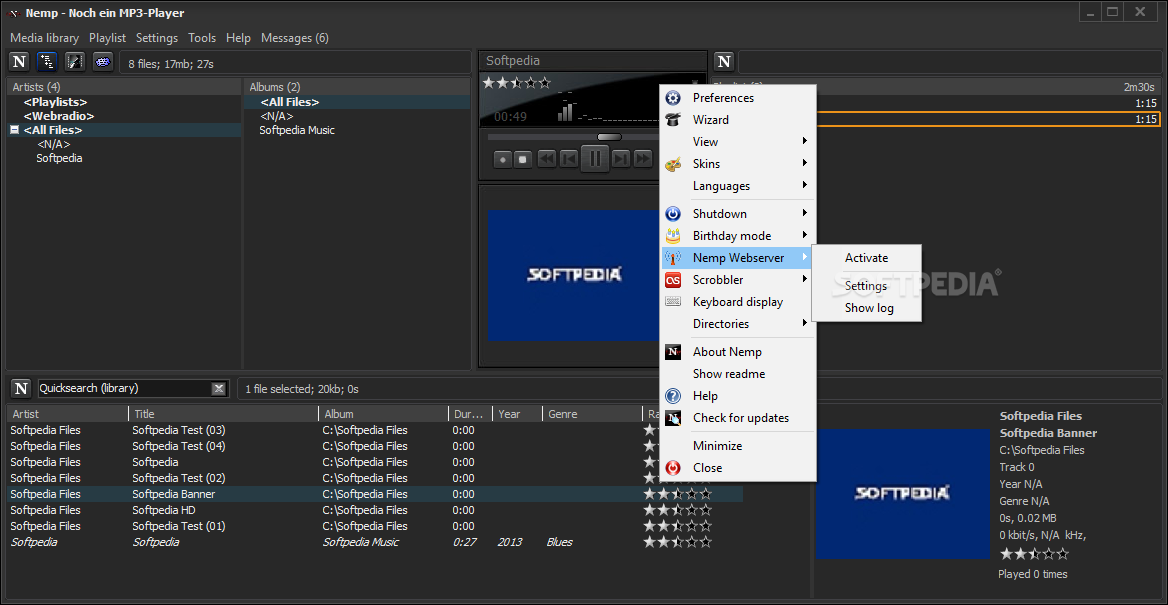Click the Nemp Webserver antenna icon
This screenshot has width=1168, height=605.
point(673,258)
